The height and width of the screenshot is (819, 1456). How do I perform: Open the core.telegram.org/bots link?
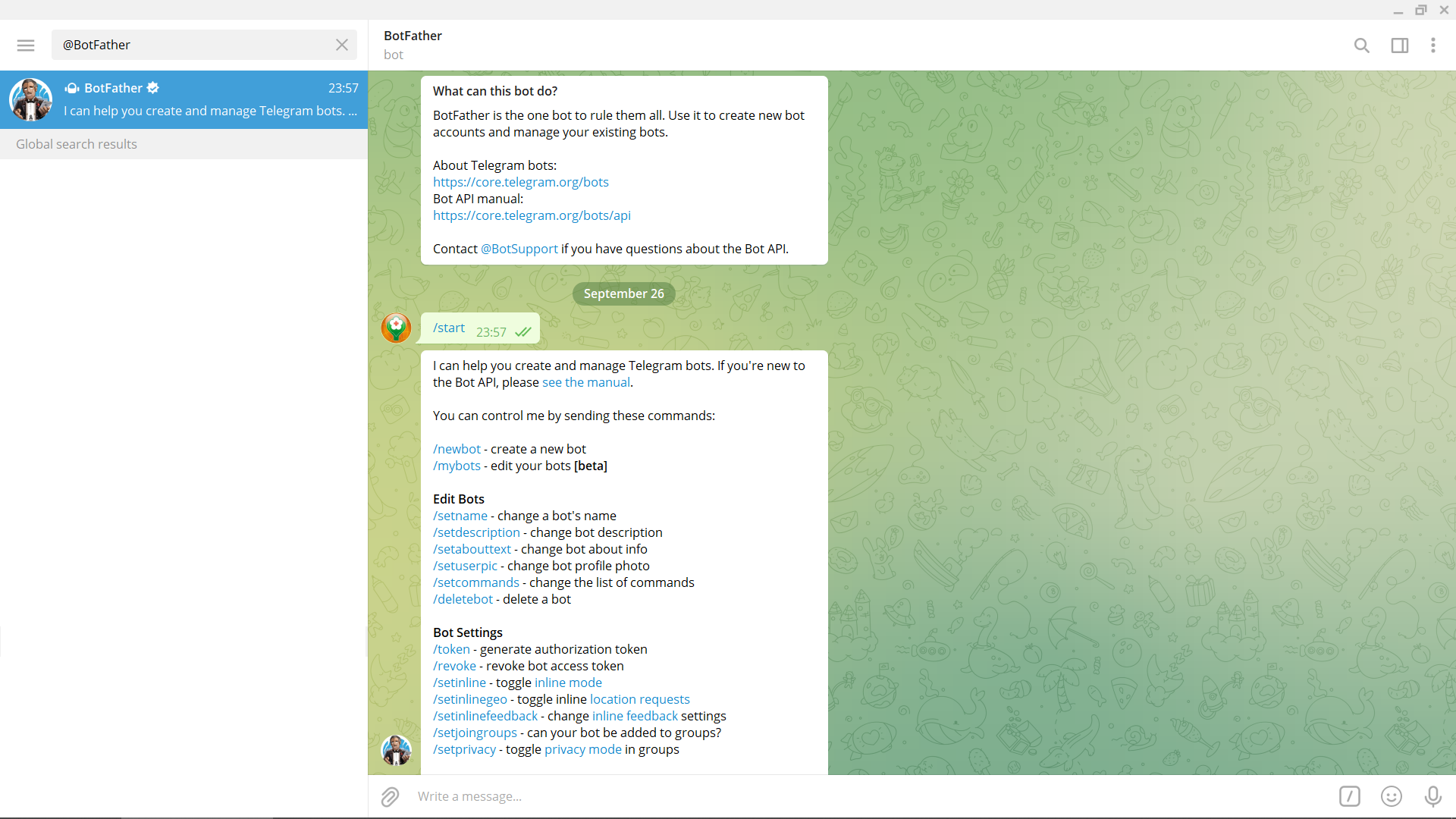520,182
